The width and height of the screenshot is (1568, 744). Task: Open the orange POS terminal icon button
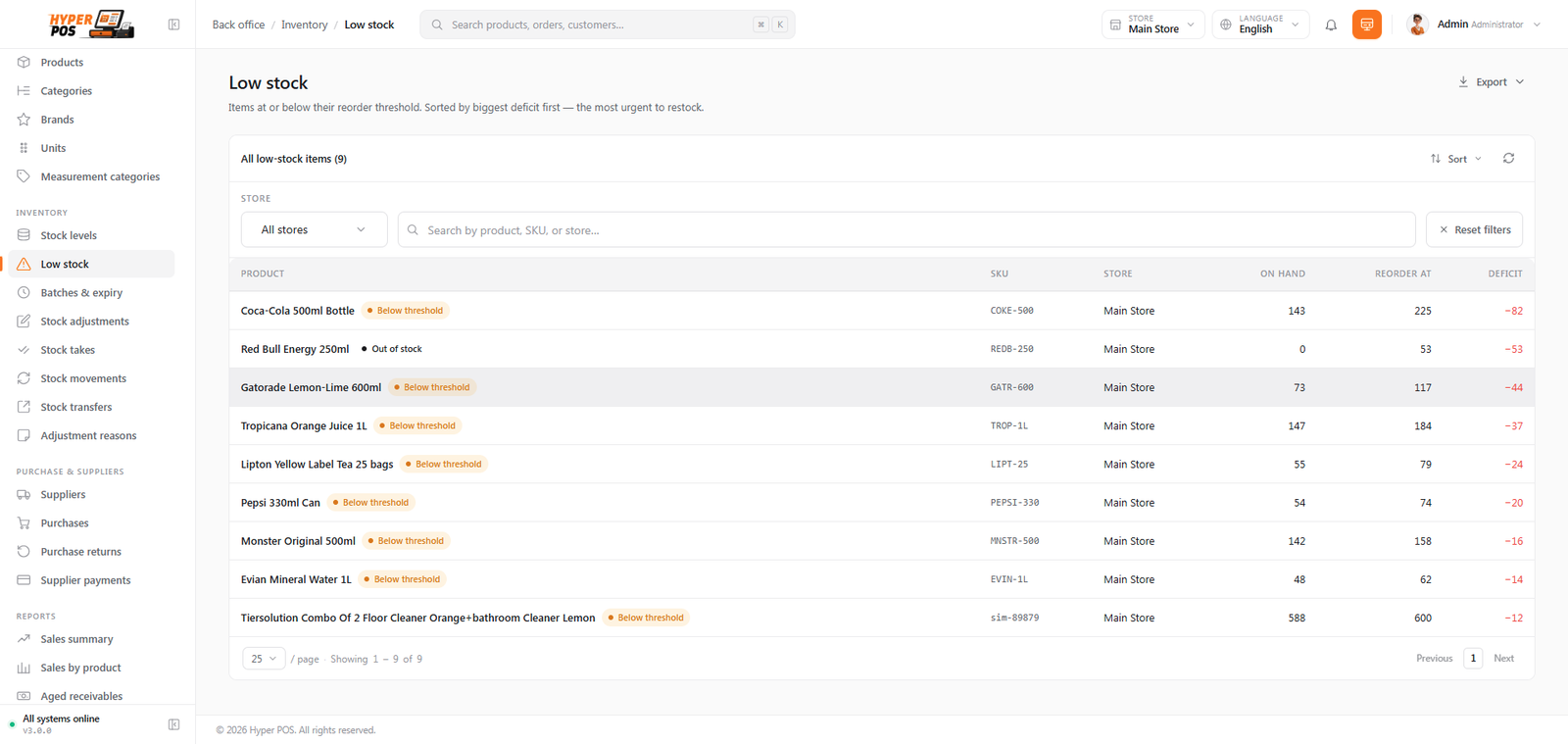pos(1366,25)
